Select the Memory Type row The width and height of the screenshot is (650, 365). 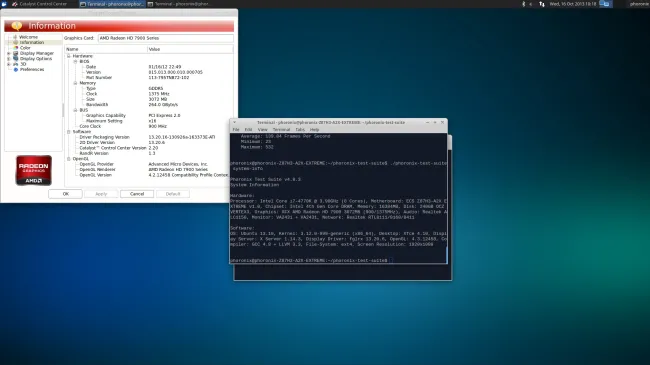click(x=149, y=88)
